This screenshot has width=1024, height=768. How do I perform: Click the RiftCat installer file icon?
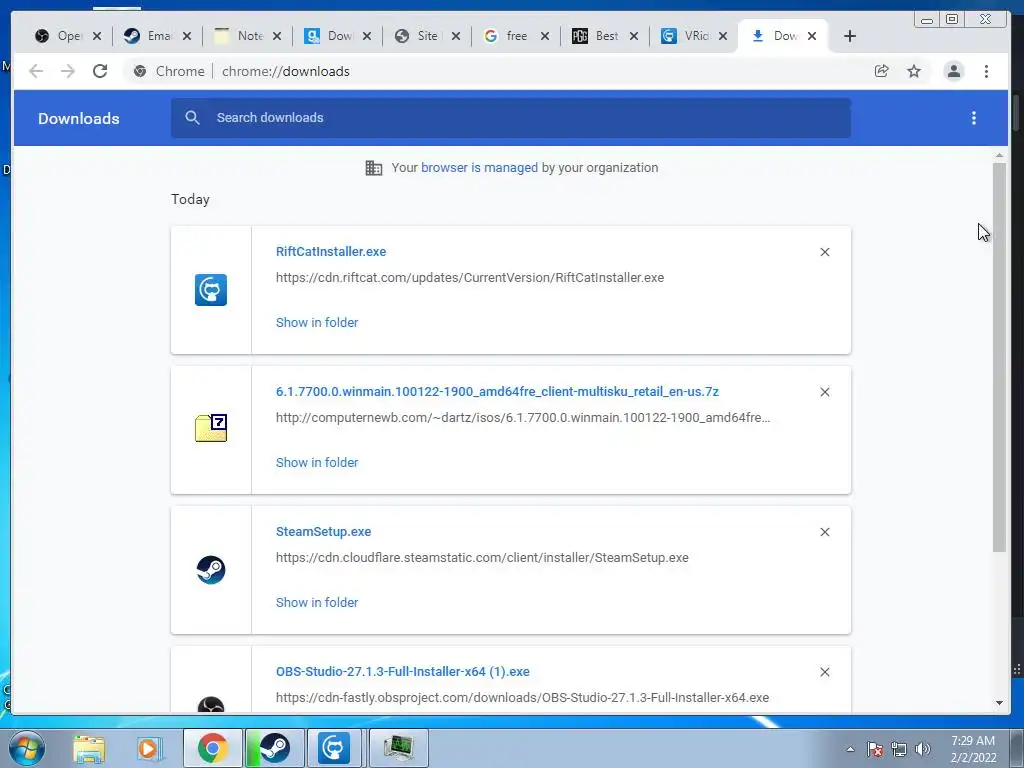[211, 290]
